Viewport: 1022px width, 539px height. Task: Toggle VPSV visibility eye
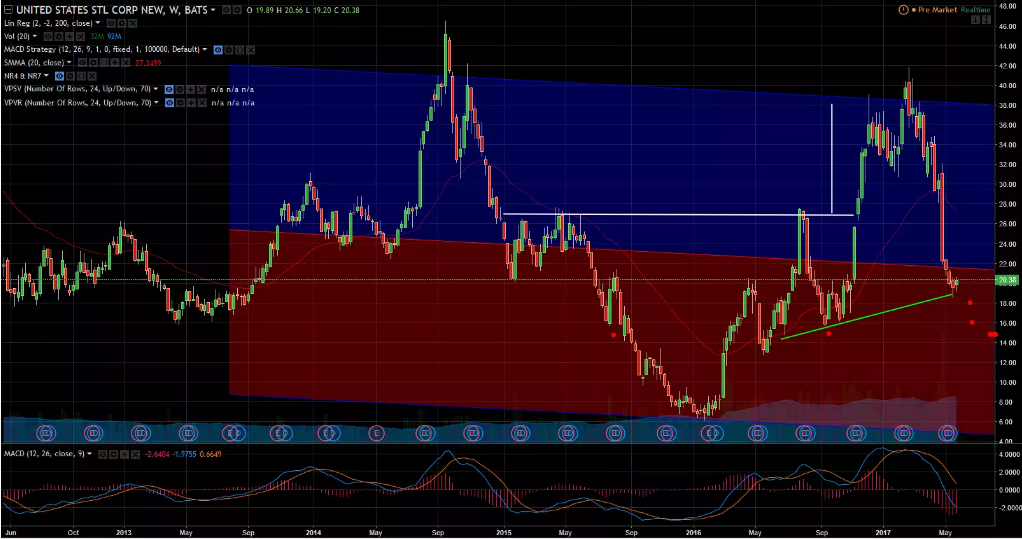[x=169, y=89]
